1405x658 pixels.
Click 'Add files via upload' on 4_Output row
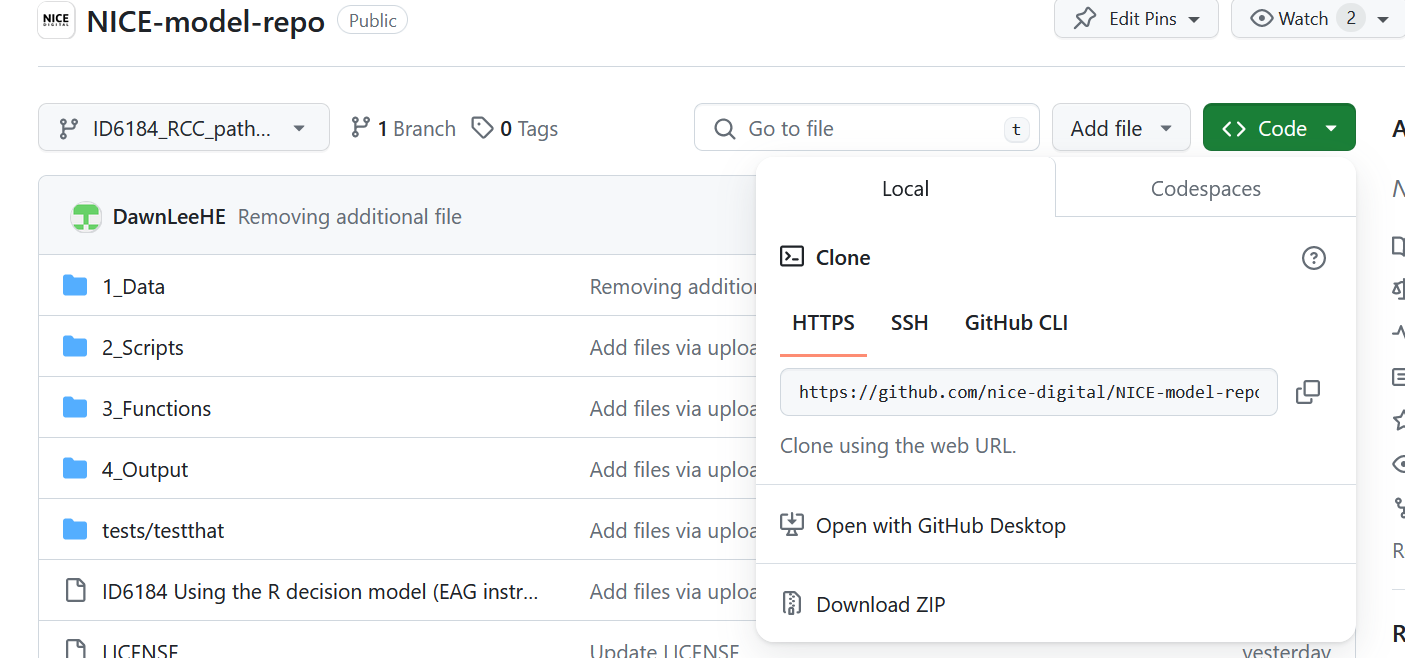pos(673,470)
